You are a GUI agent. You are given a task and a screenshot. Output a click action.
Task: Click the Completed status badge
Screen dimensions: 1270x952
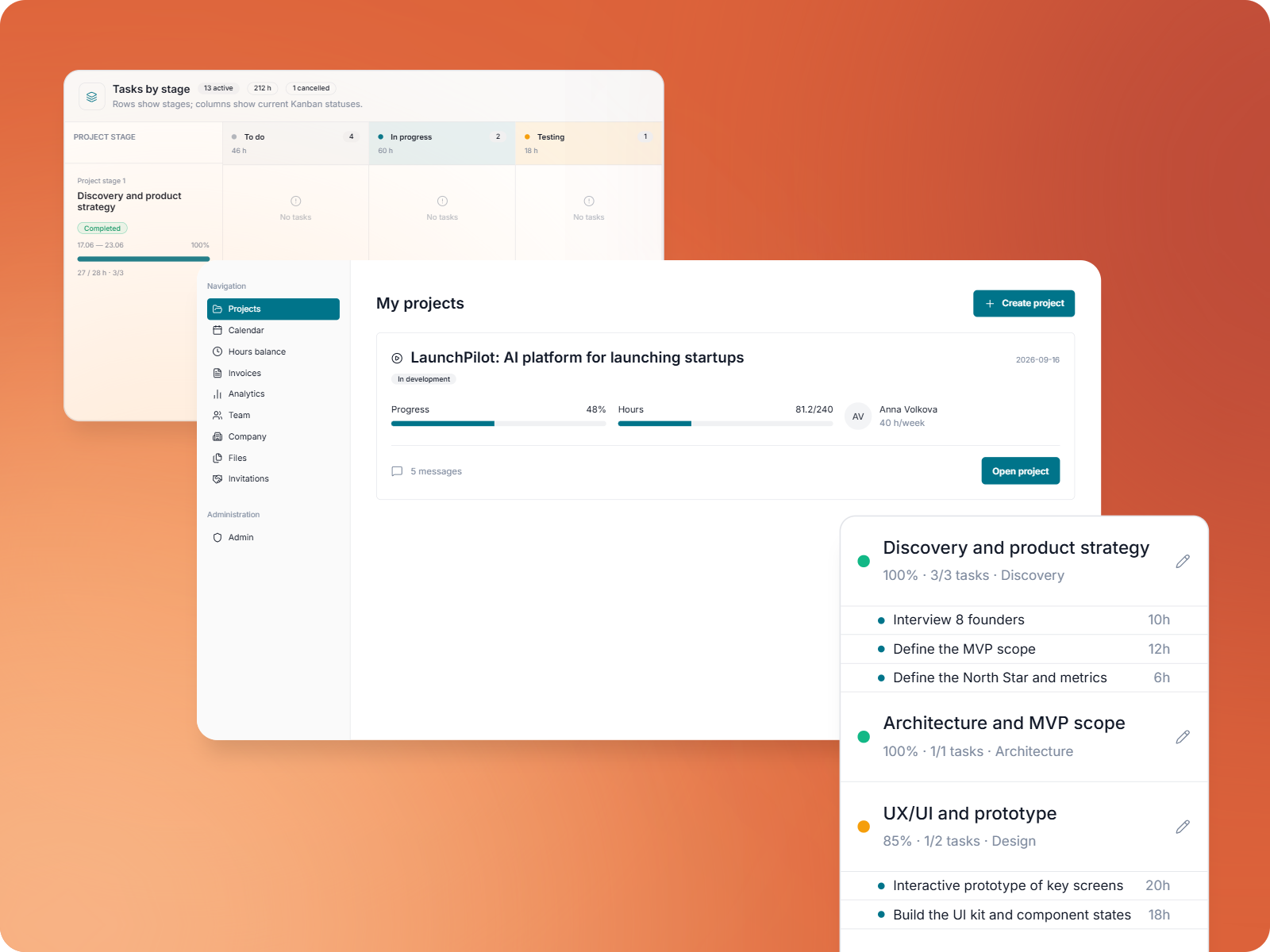[102, 228]
